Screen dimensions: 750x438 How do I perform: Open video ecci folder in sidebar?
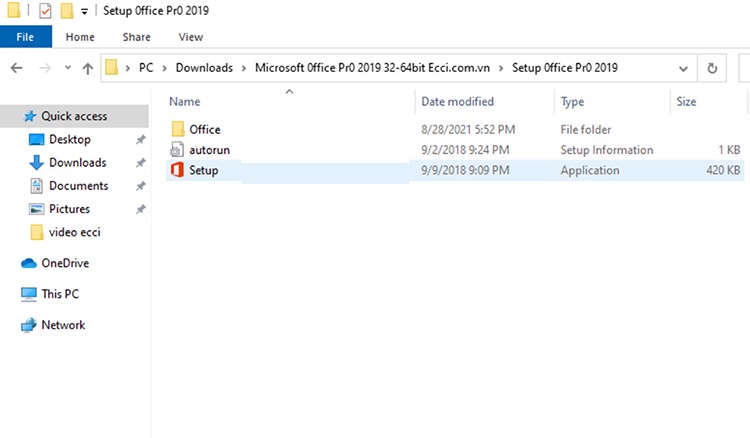75,232
